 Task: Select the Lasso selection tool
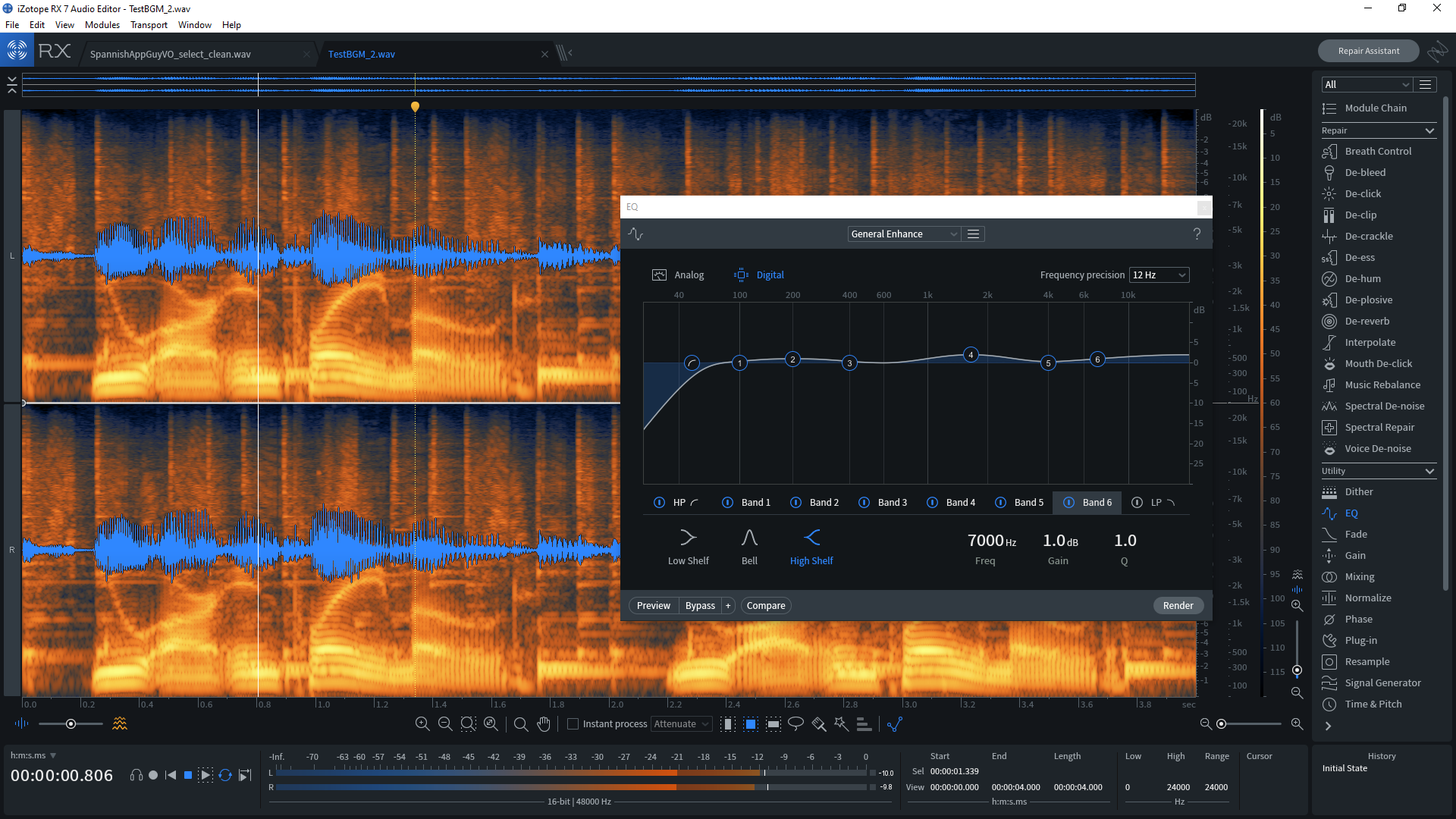point(795,724)
